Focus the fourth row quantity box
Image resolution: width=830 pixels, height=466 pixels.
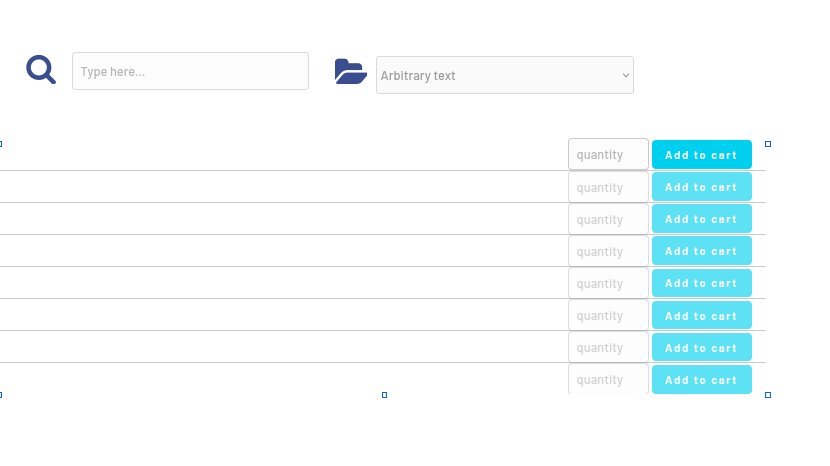pyautogui.click(x=608, y=251)
